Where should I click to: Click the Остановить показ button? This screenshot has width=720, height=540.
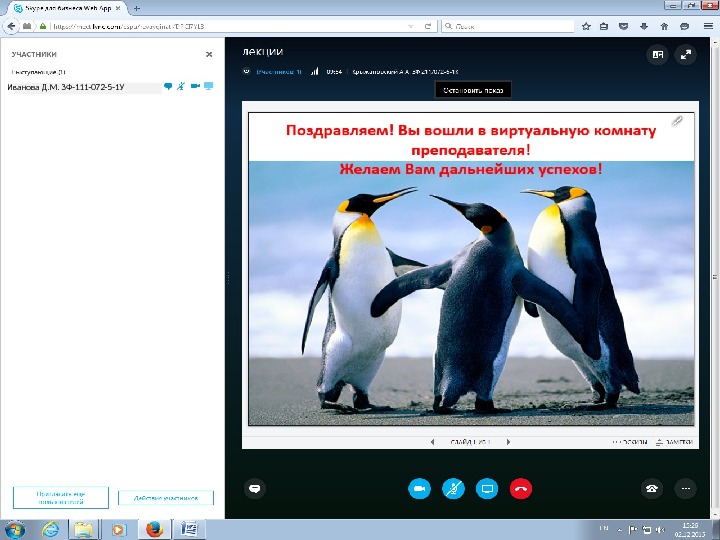coord(473,90)
